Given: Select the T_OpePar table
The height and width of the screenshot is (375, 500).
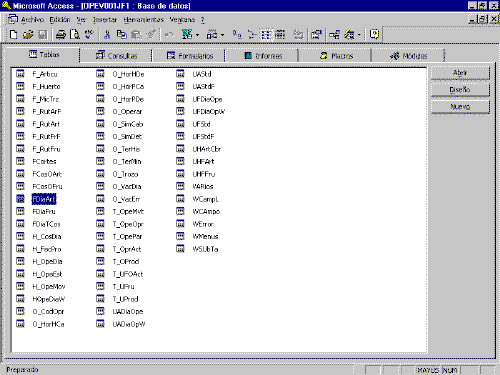Looking at the screenshot, I should (127, 237).
